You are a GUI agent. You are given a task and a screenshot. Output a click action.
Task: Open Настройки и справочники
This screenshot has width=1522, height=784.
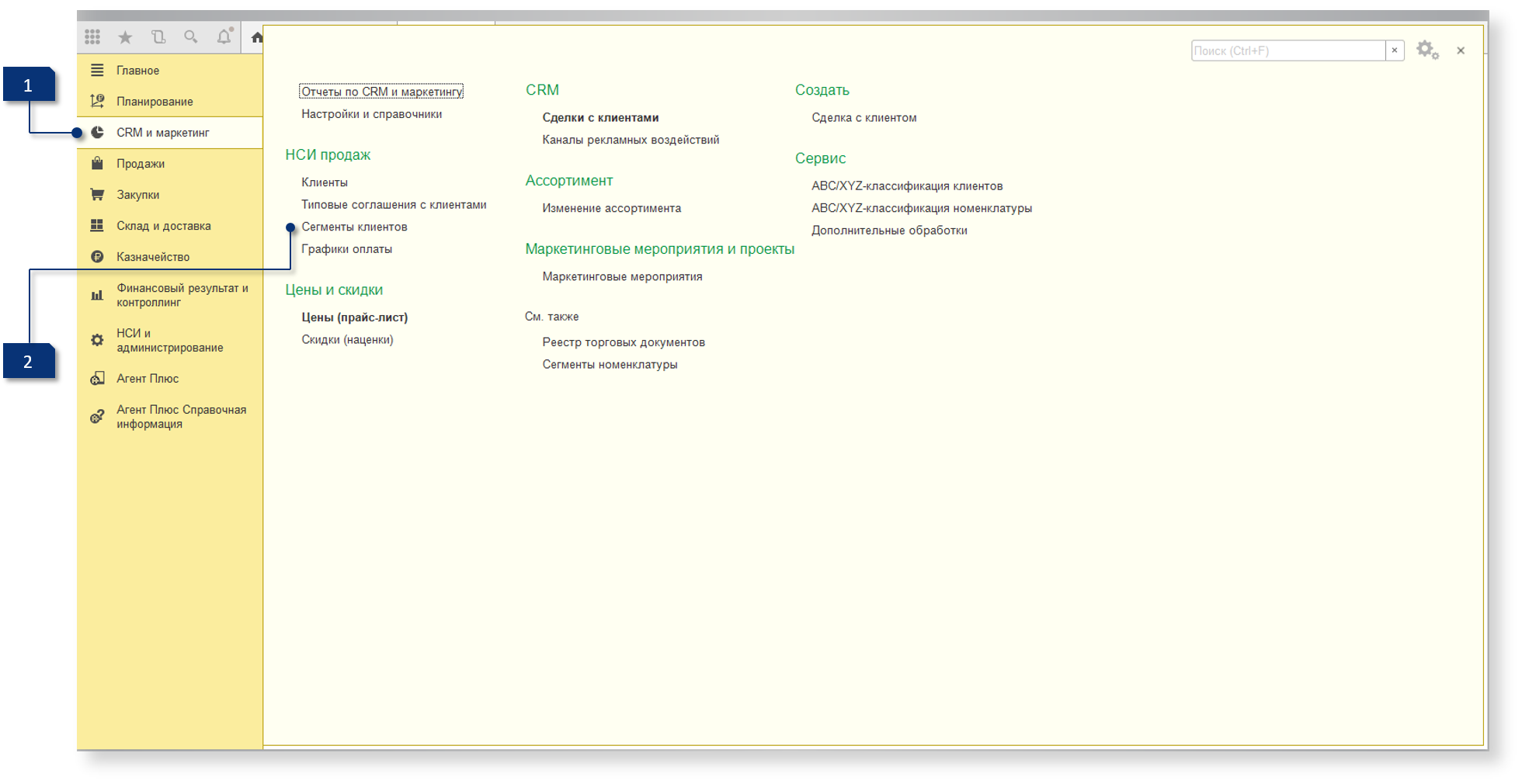pyautogui.click(x=372, y=114)
